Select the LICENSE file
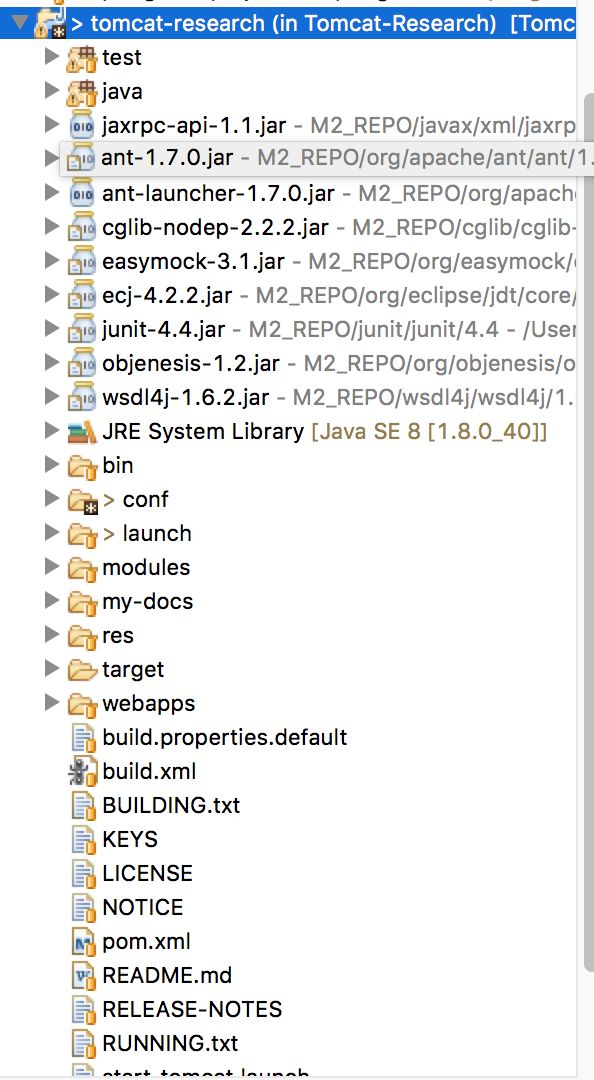The image size is (594, 1080). click(147, 873)
